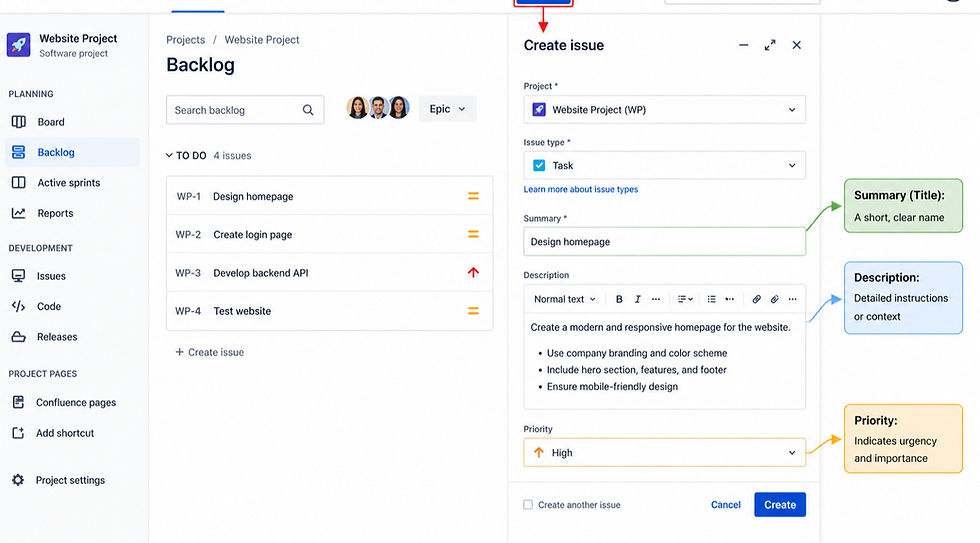The width and height of the screenshot is (980, 543).
Task: Click the medium priority icon on WP-1
Action: (x=473, y=196)
